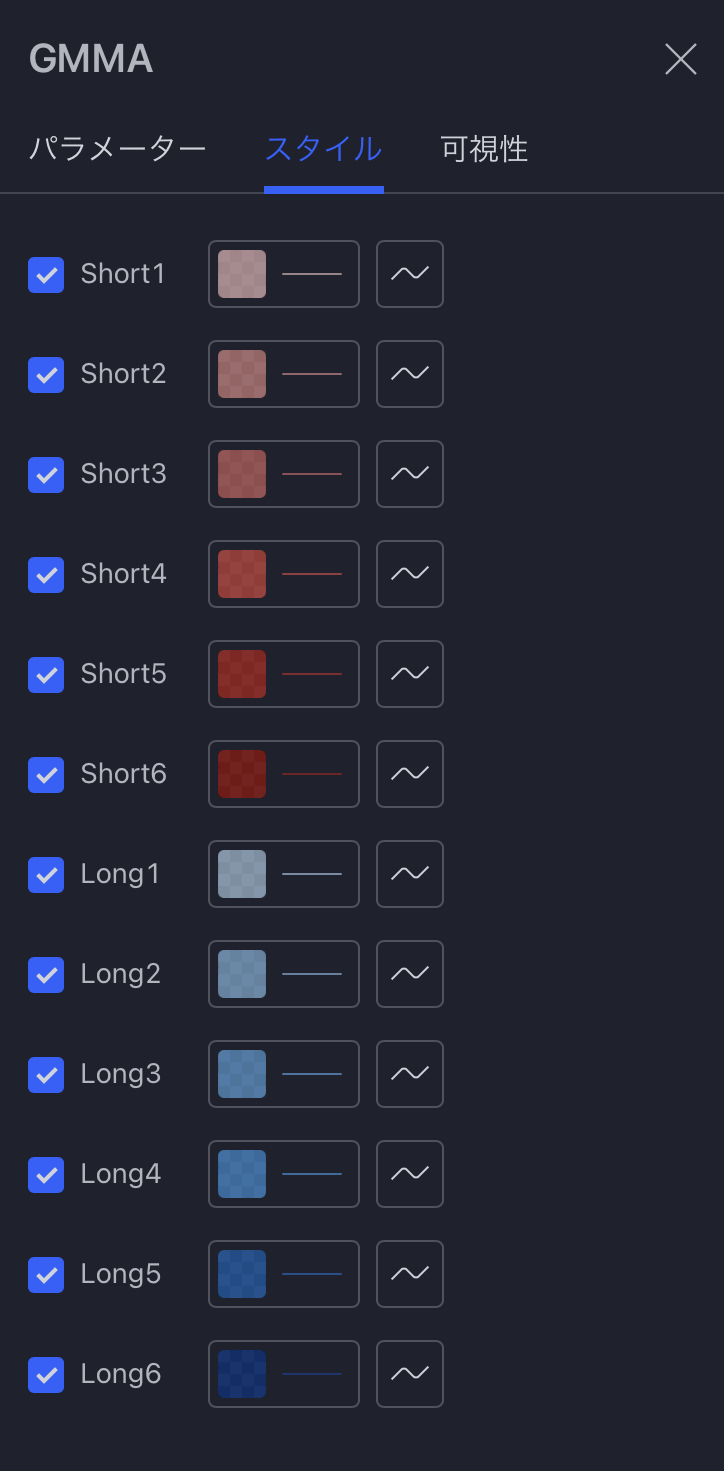Open the Short2 line style dropdown

tap(312, 374)
